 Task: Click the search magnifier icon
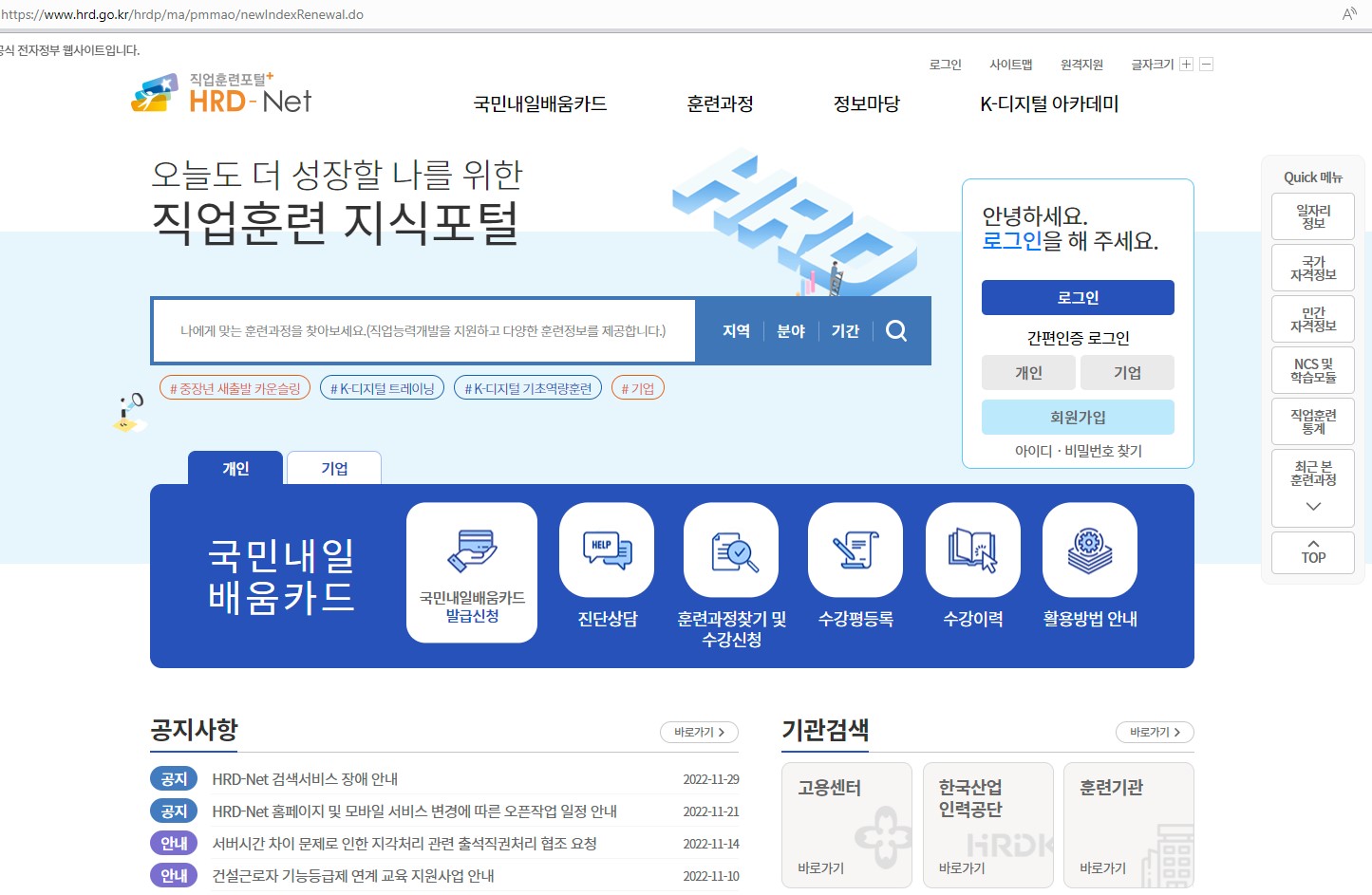pyautogui.click(x=896, y=330)
